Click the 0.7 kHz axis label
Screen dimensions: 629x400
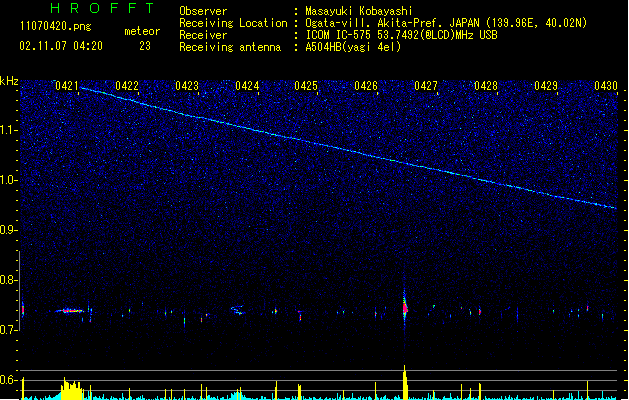point(8,330)
